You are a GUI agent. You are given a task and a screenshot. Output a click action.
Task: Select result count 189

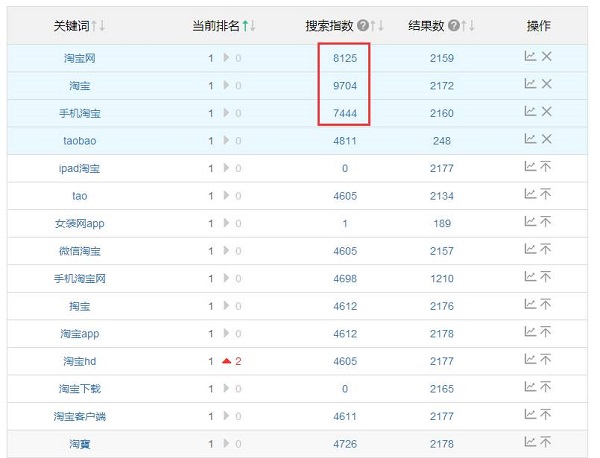442,223
